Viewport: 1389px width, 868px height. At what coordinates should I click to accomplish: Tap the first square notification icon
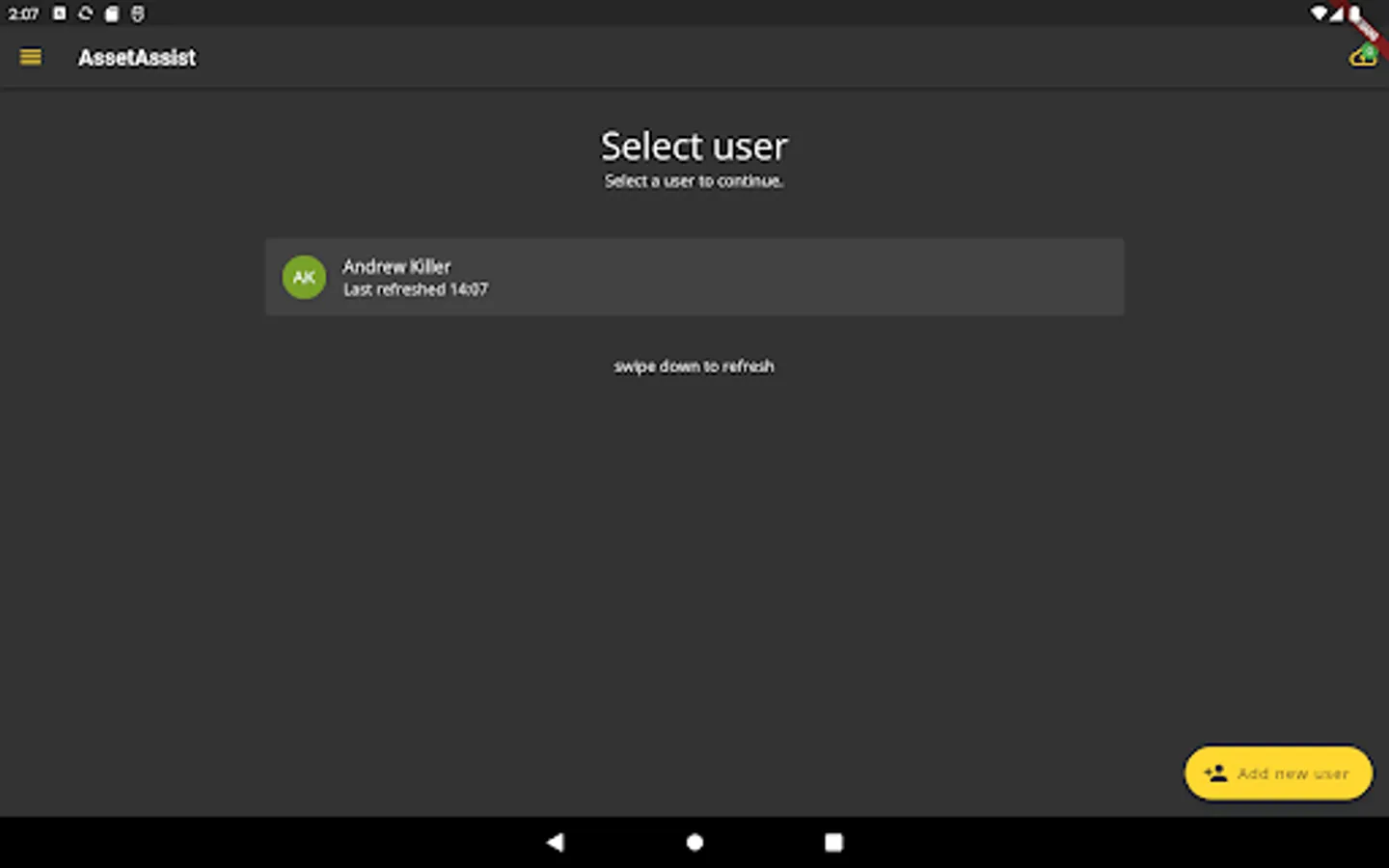pos(60,14)
